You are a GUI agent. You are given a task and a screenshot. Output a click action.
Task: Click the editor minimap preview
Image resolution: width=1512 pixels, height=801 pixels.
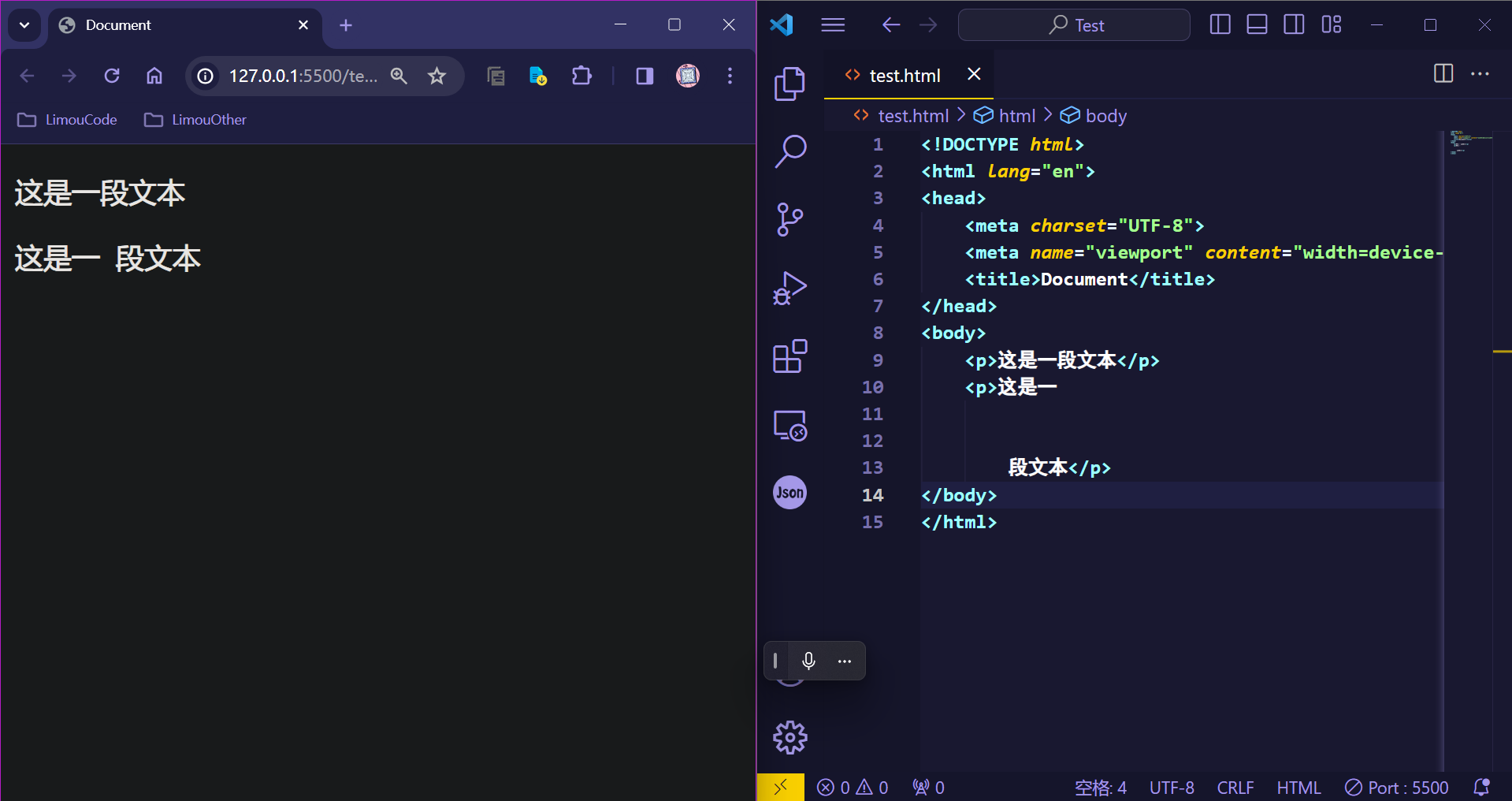pos(1470,142)
